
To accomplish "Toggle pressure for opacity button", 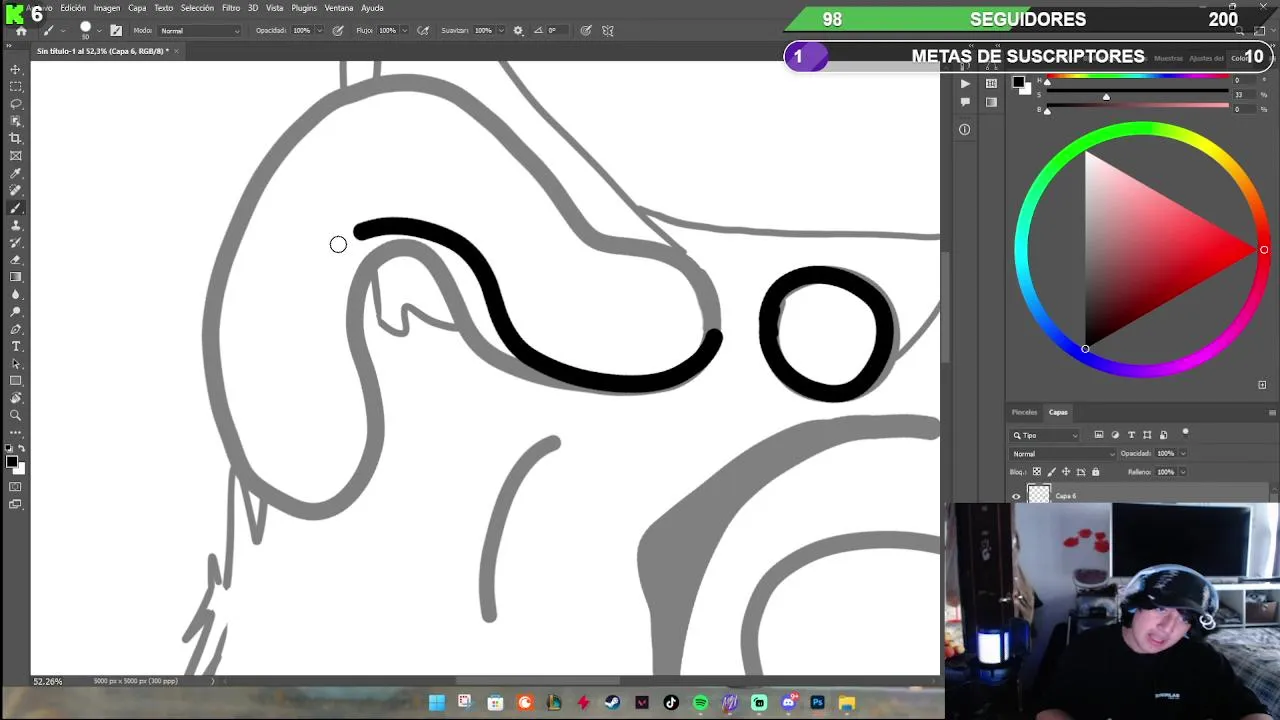I will [338, 31].
